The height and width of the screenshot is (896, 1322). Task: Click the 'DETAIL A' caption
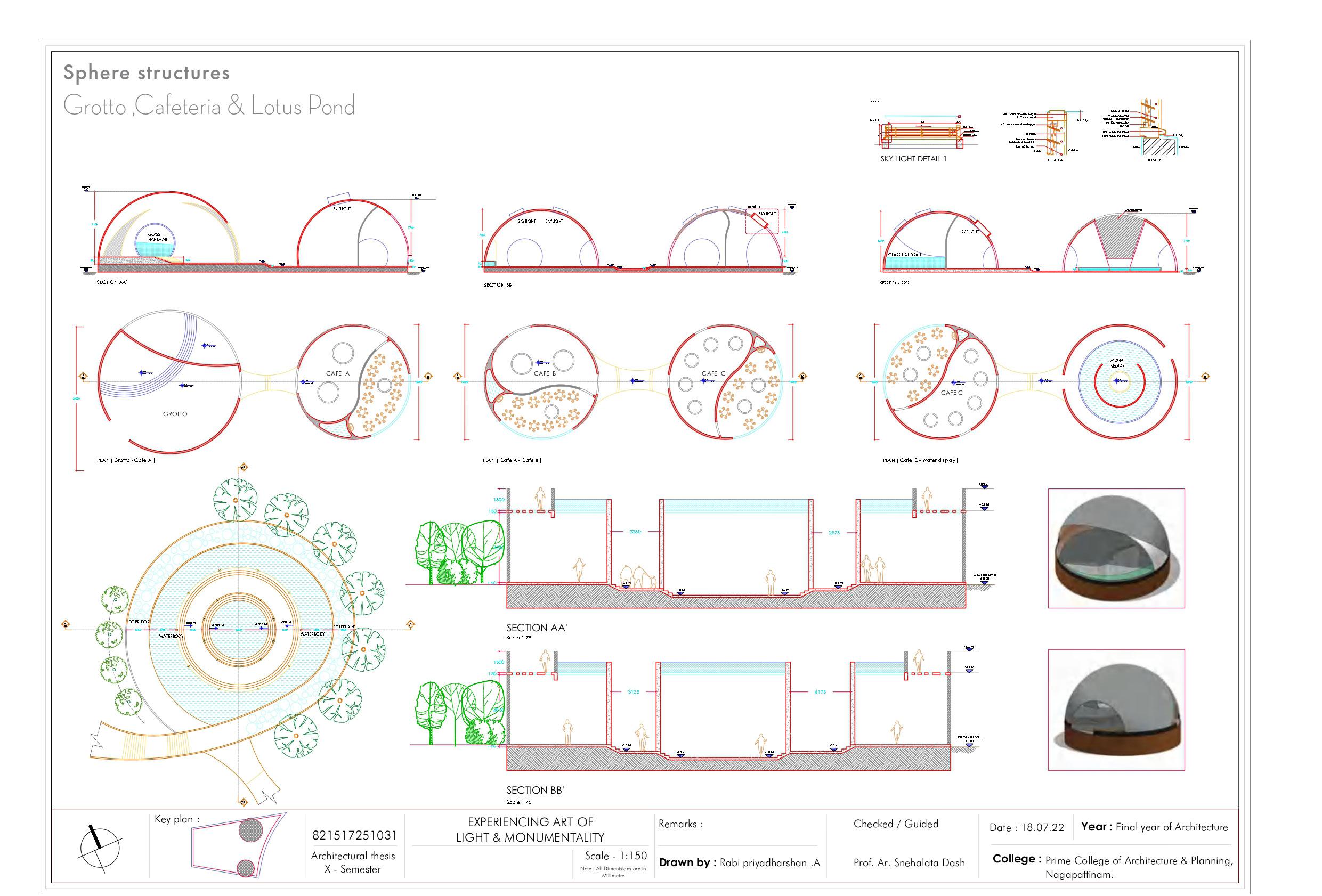1055,160
